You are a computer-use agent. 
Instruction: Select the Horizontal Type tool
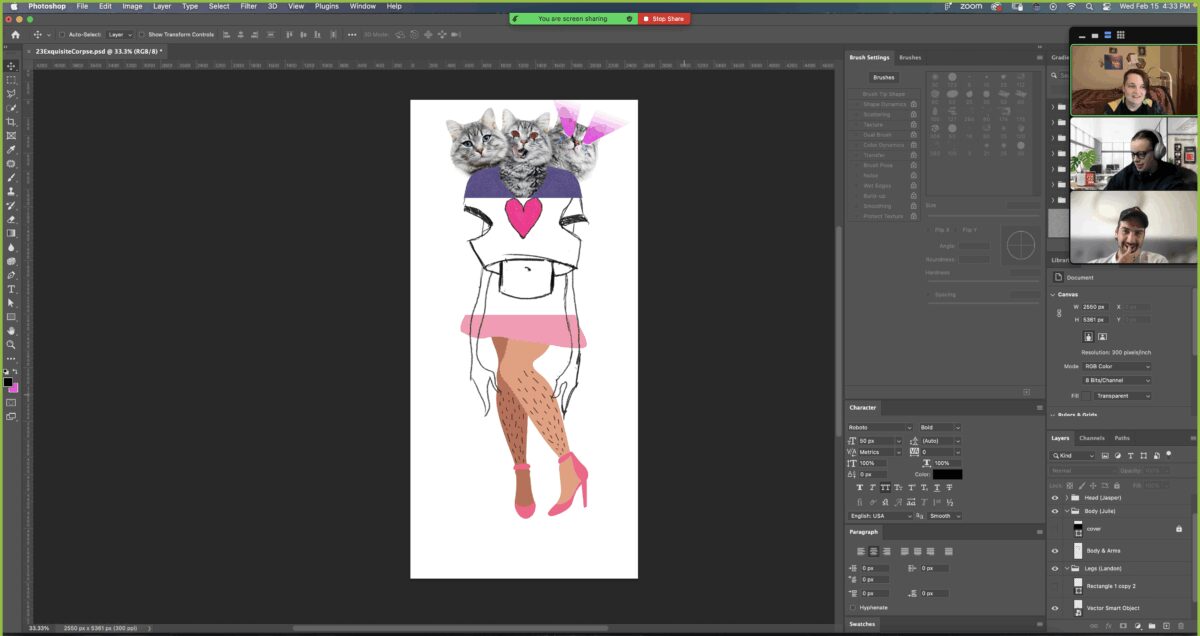coord(11,289)
